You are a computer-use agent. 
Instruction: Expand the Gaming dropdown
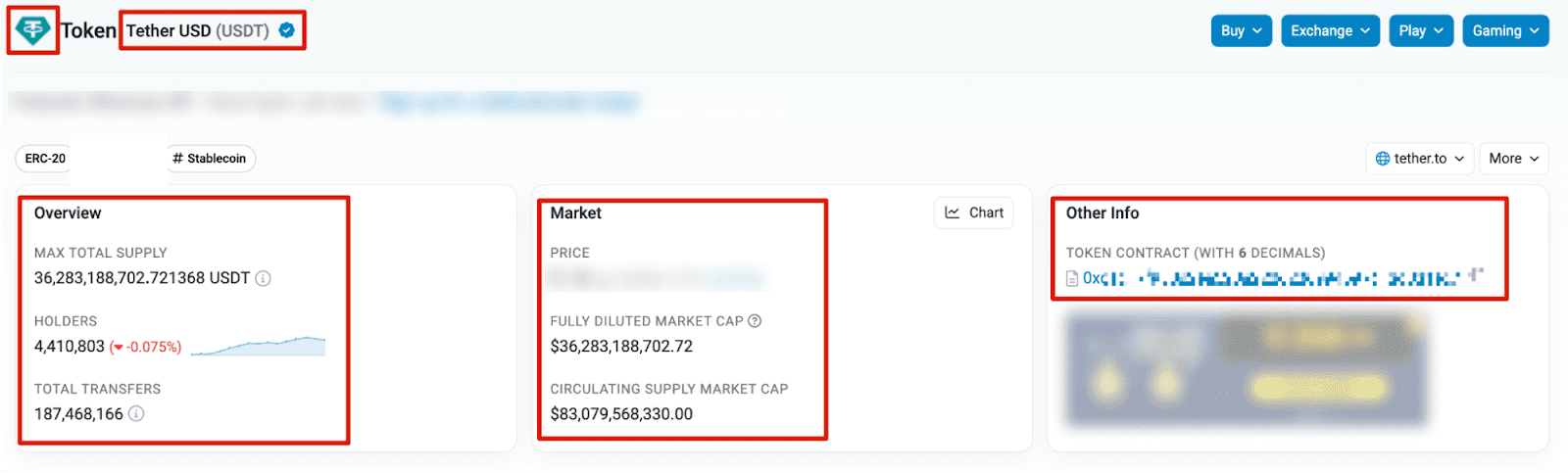[1505, 30]
